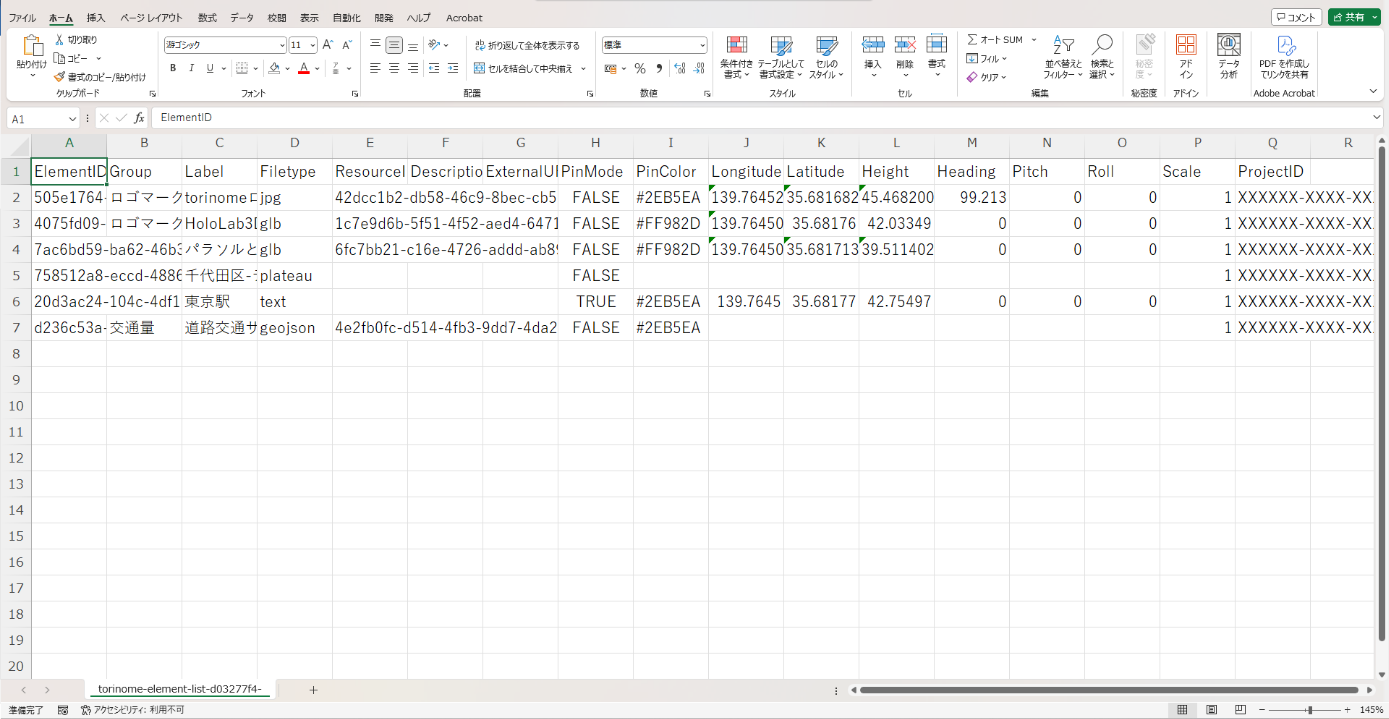Screen dimensions: 1389x719
Task: Select the Format Painter brush icon
Action: click(x=60, y=76)
